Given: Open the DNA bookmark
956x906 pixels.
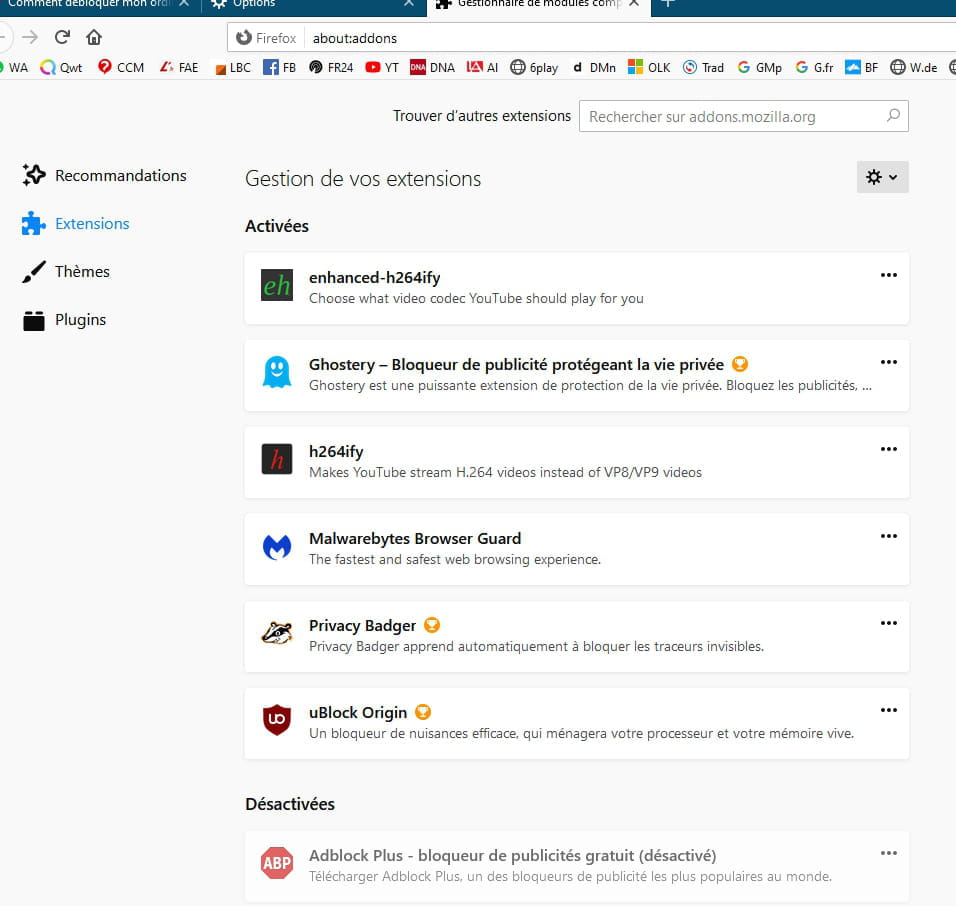Looking at the screenshot, I should (432, 67).
